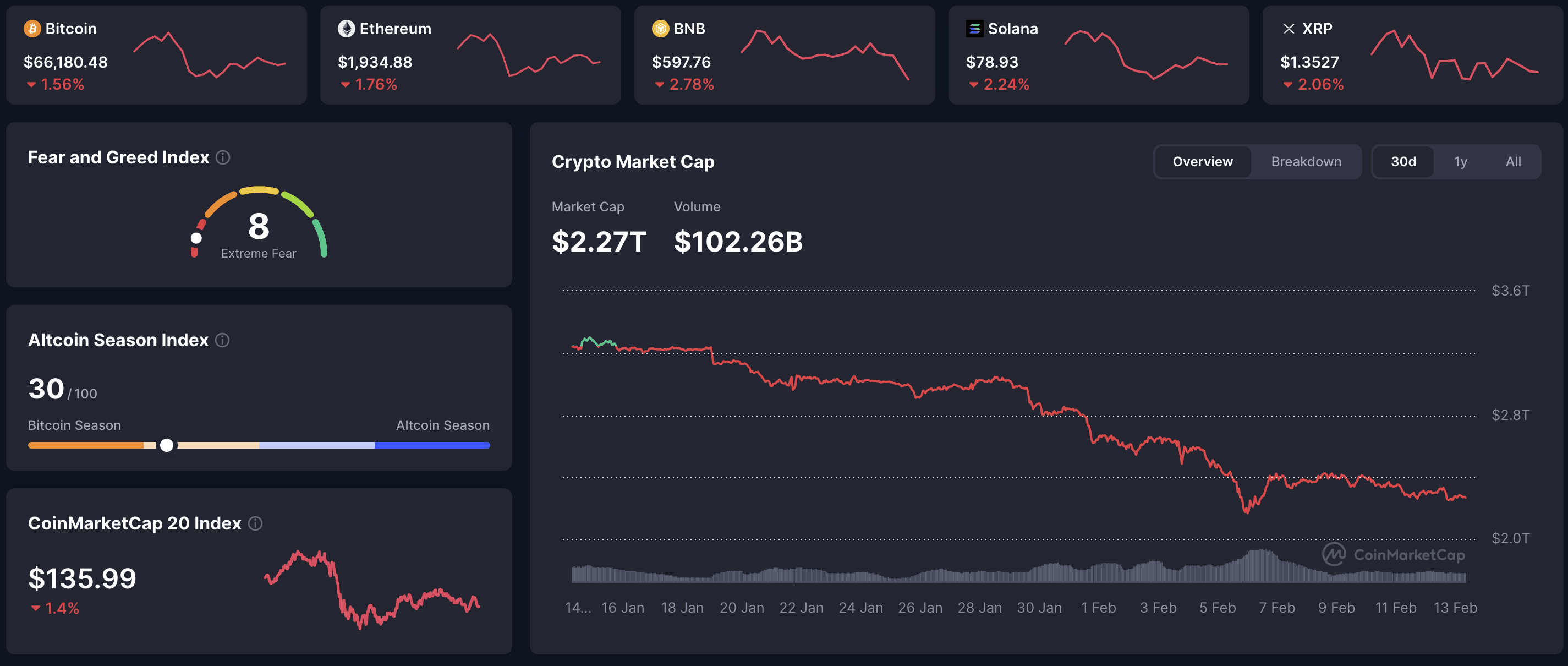
Task: Open the Bitcoin price card
Action: pos(155,55)
